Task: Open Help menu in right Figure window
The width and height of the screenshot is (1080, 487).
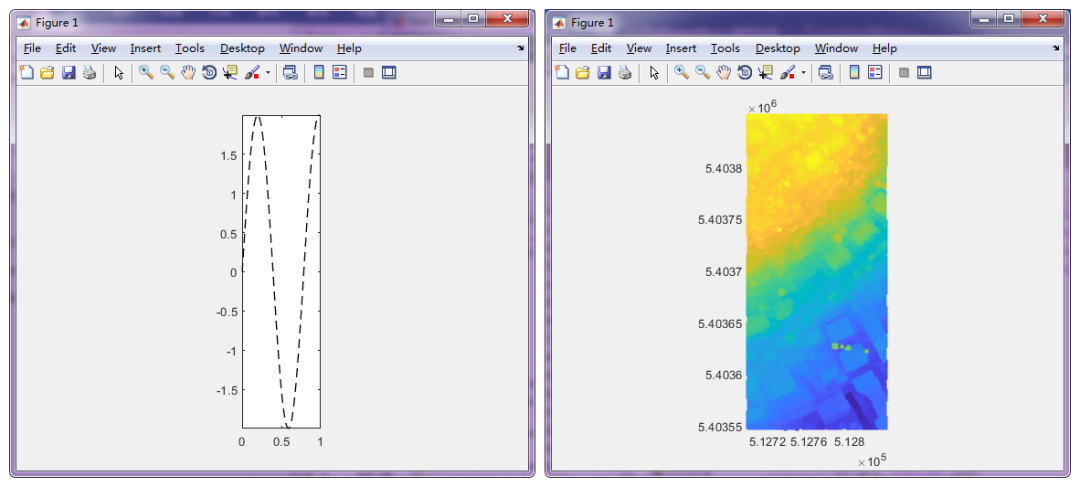Action: (884, 48)
